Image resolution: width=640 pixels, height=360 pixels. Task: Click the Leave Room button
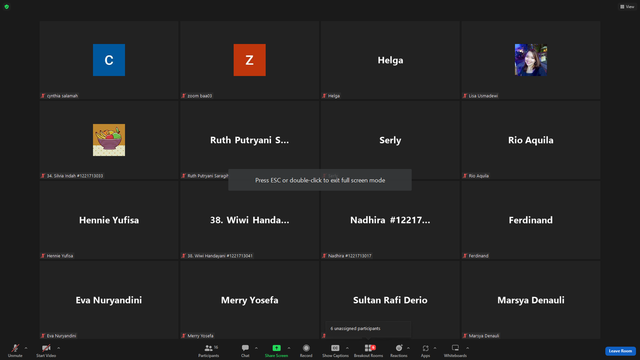coord(620,351)
